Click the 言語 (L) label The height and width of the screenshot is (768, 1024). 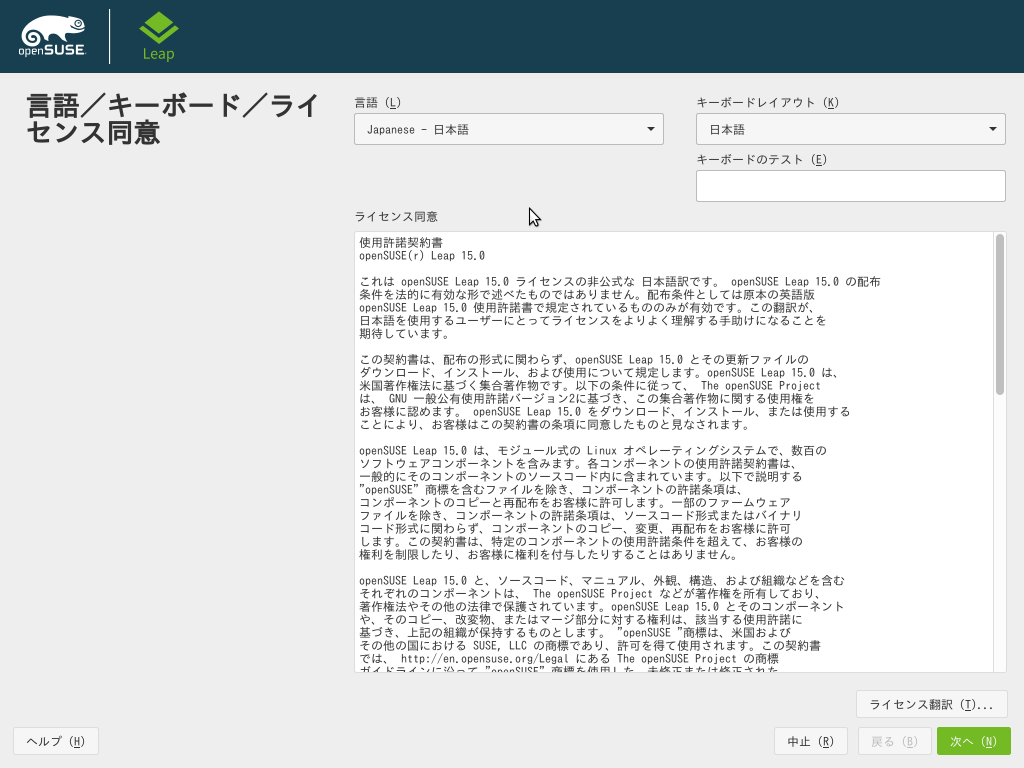tap(377, 103)
